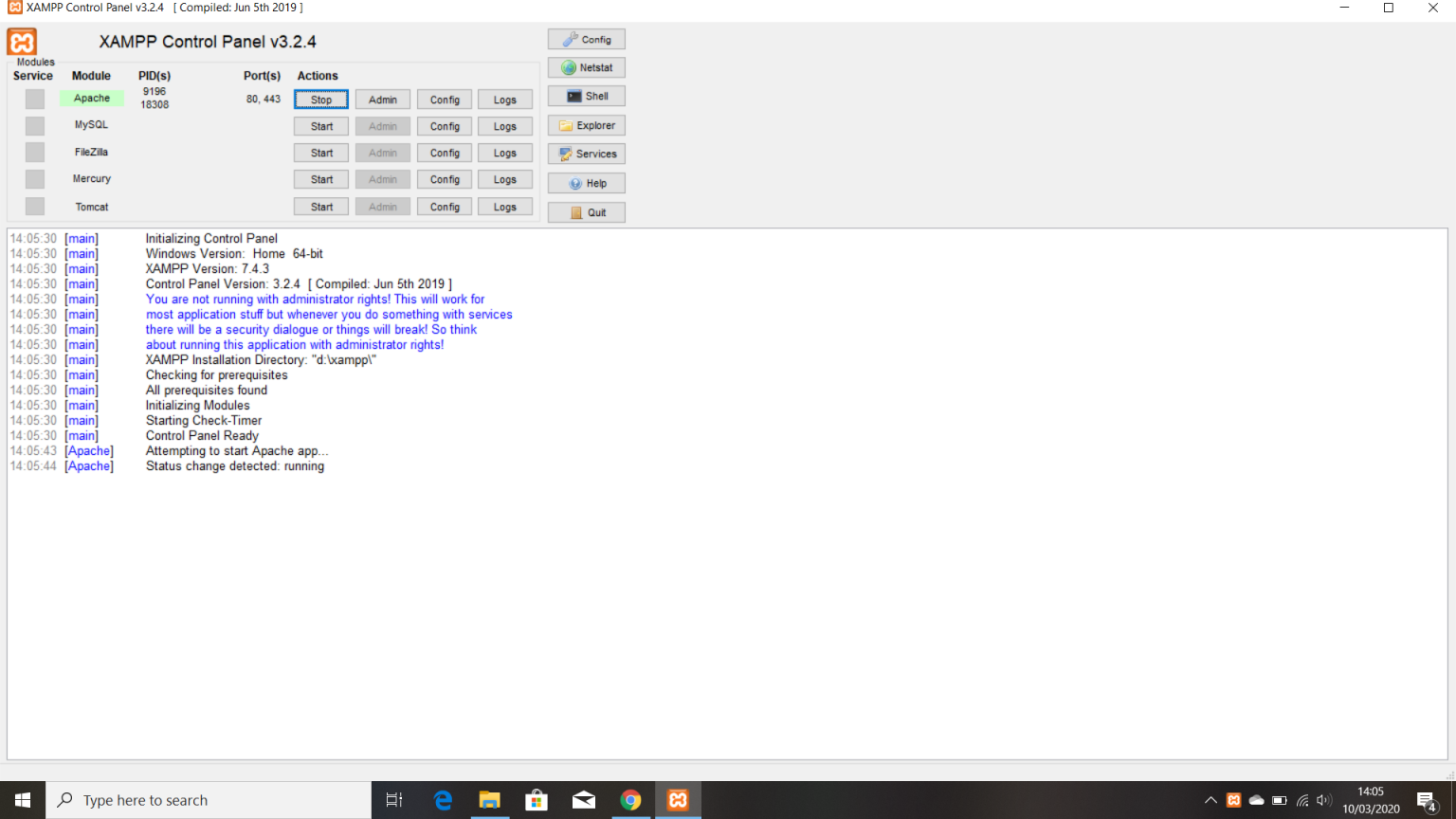Open the Netstat tool

(x=587, y=68)
